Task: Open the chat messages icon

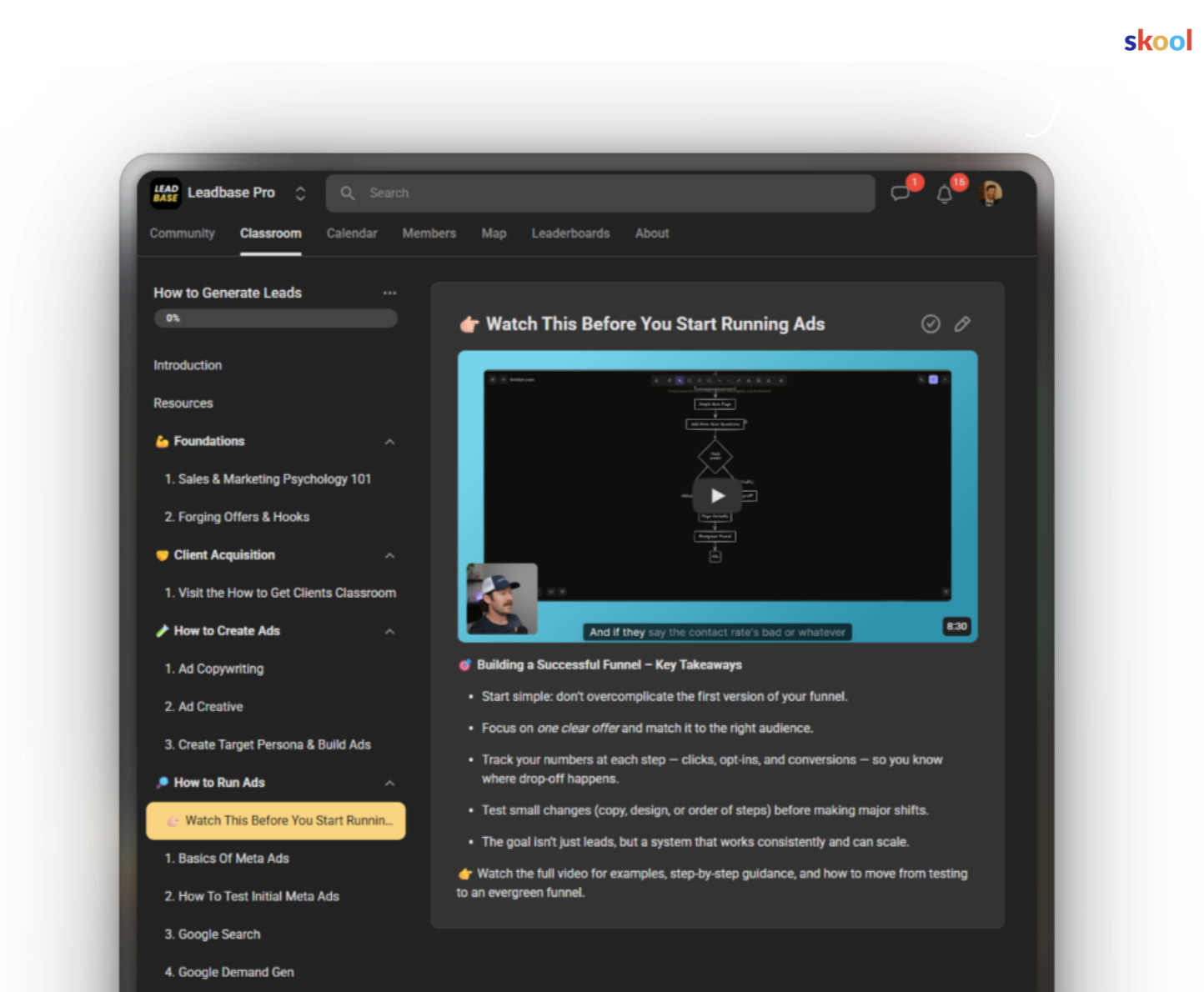Action: pyautogui.click(x=900, y=193)
